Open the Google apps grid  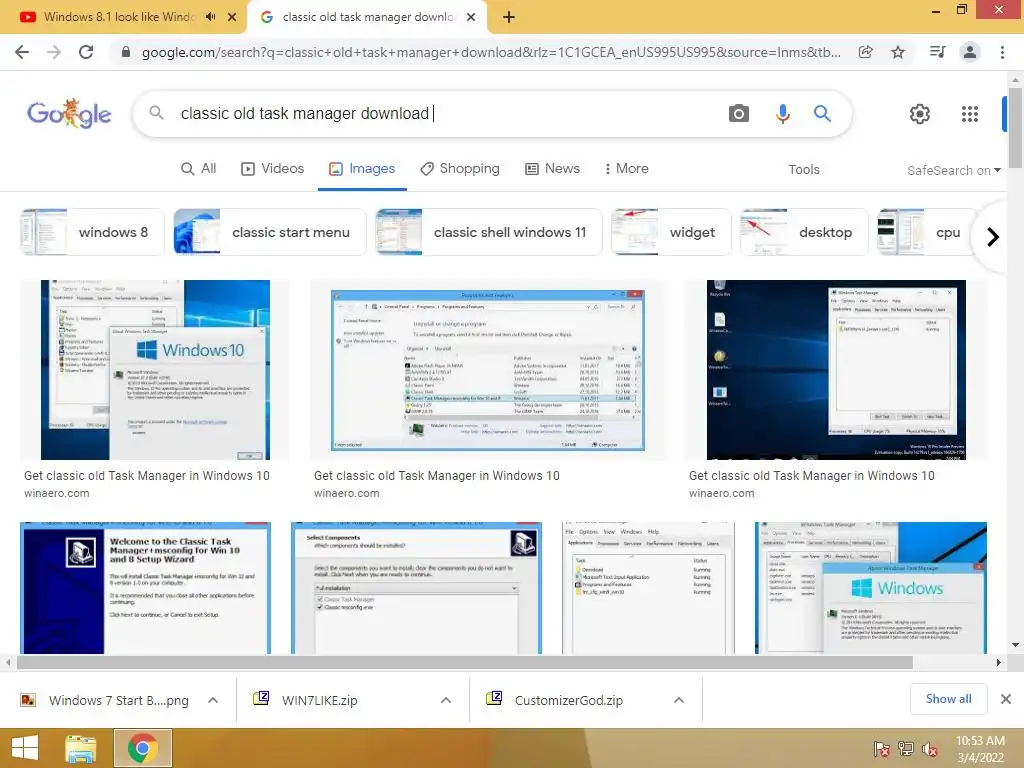click(970, 114)
